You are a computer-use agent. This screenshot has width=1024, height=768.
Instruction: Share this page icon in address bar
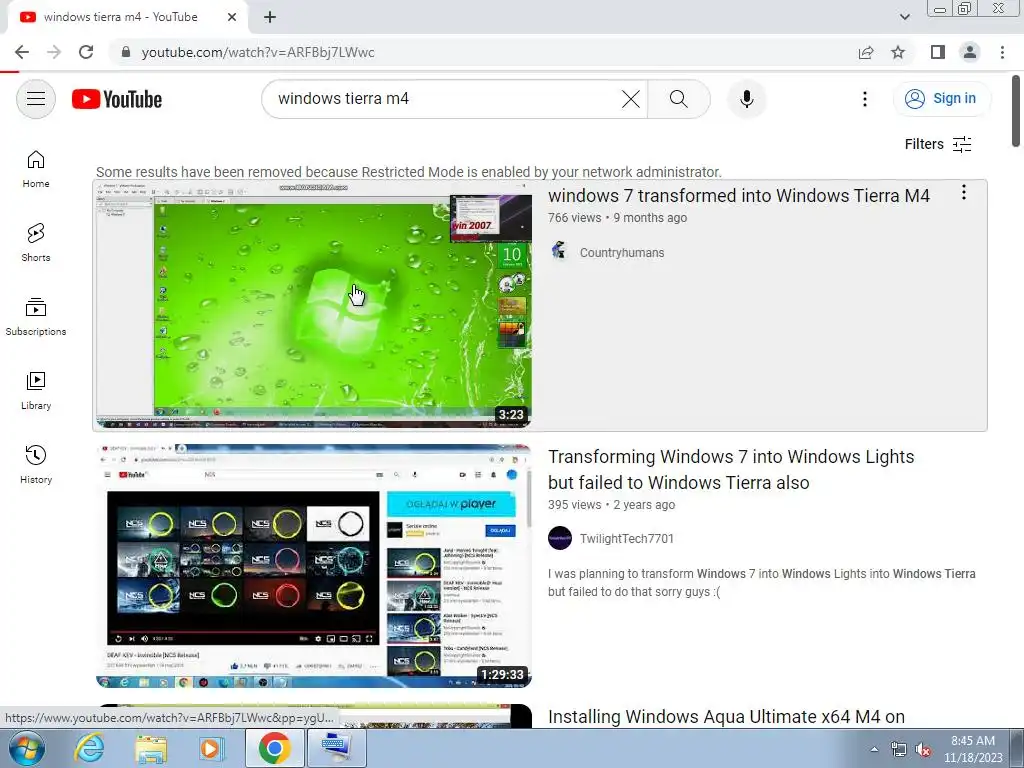[866, 52]
